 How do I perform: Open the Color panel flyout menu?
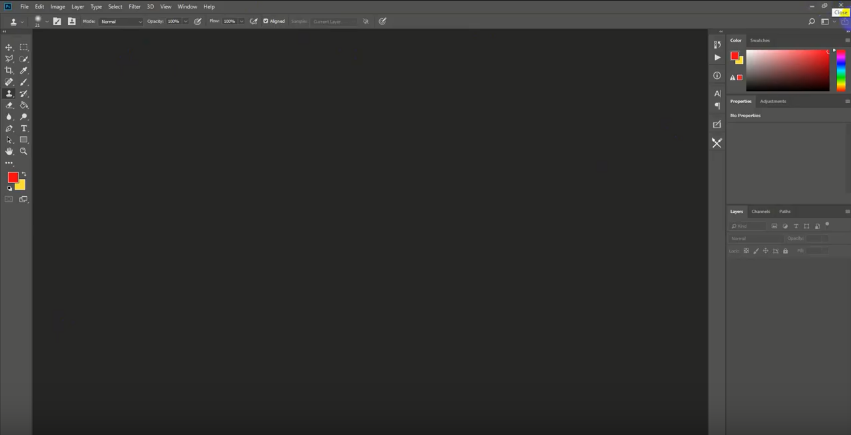847,40
